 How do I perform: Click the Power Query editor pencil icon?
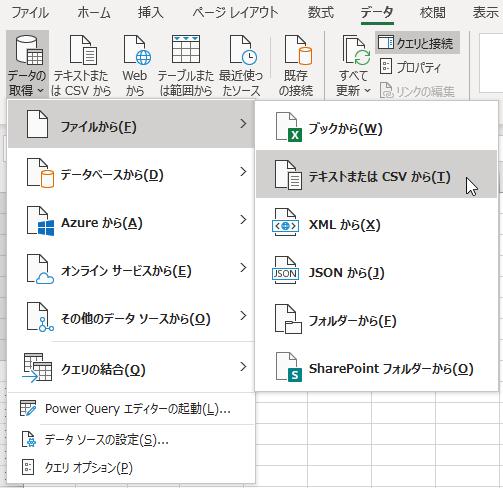(x=28, y=408)
